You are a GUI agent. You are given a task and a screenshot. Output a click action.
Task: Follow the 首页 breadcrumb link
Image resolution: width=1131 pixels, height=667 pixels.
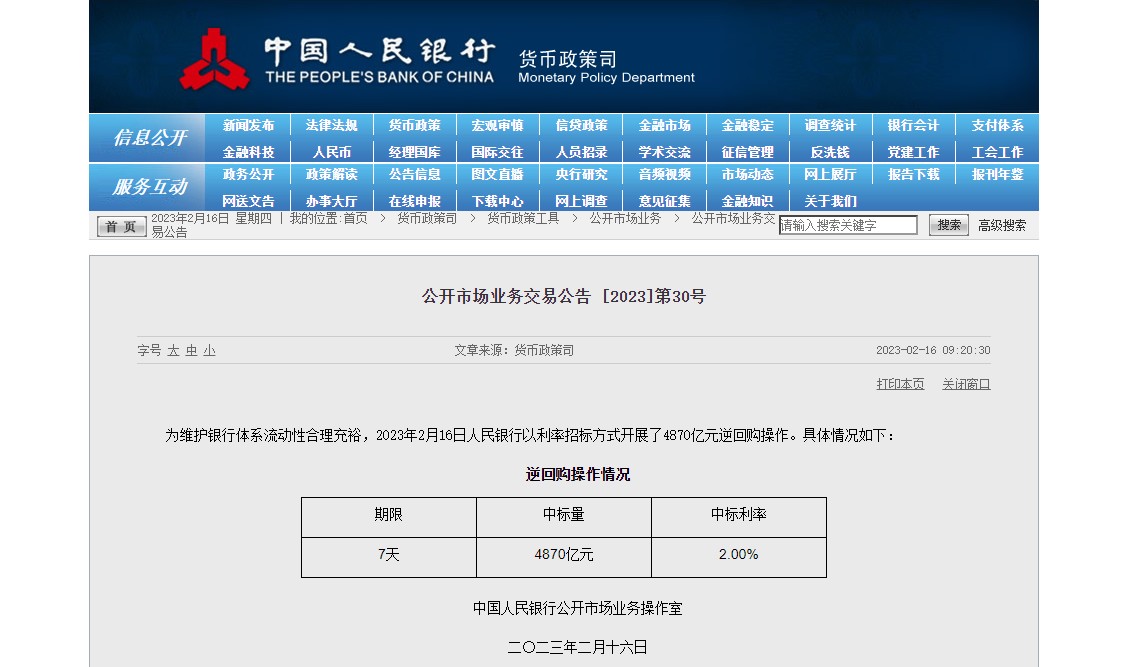point(355,218)
